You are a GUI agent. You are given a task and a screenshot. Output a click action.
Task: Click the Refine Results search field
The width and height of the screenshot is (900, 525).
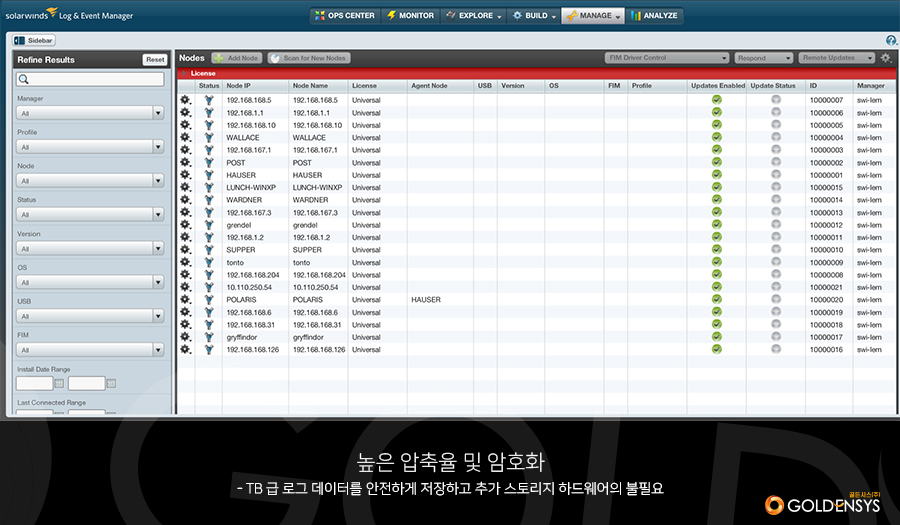pos(90,79)
